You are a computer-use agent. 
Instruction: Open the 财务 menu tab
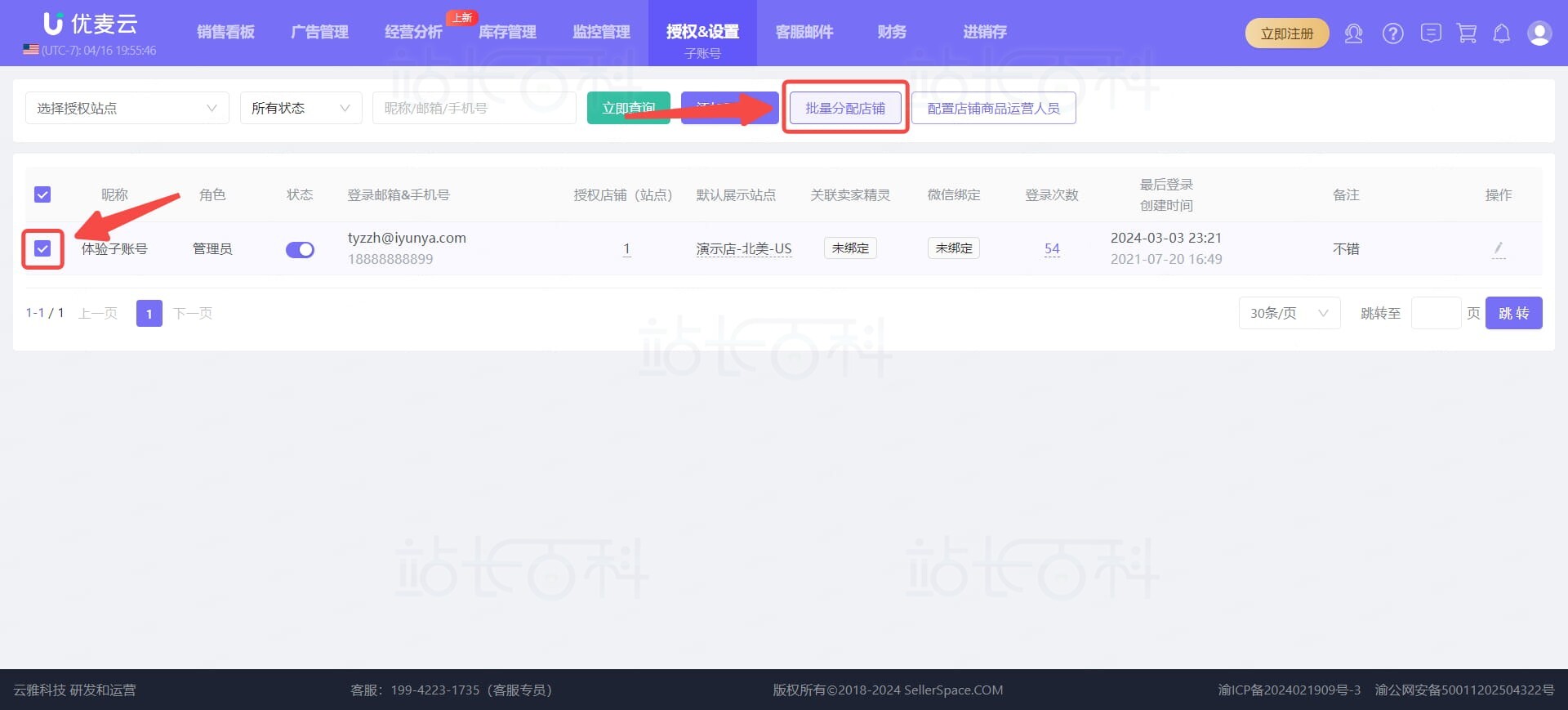pos(891,32)
